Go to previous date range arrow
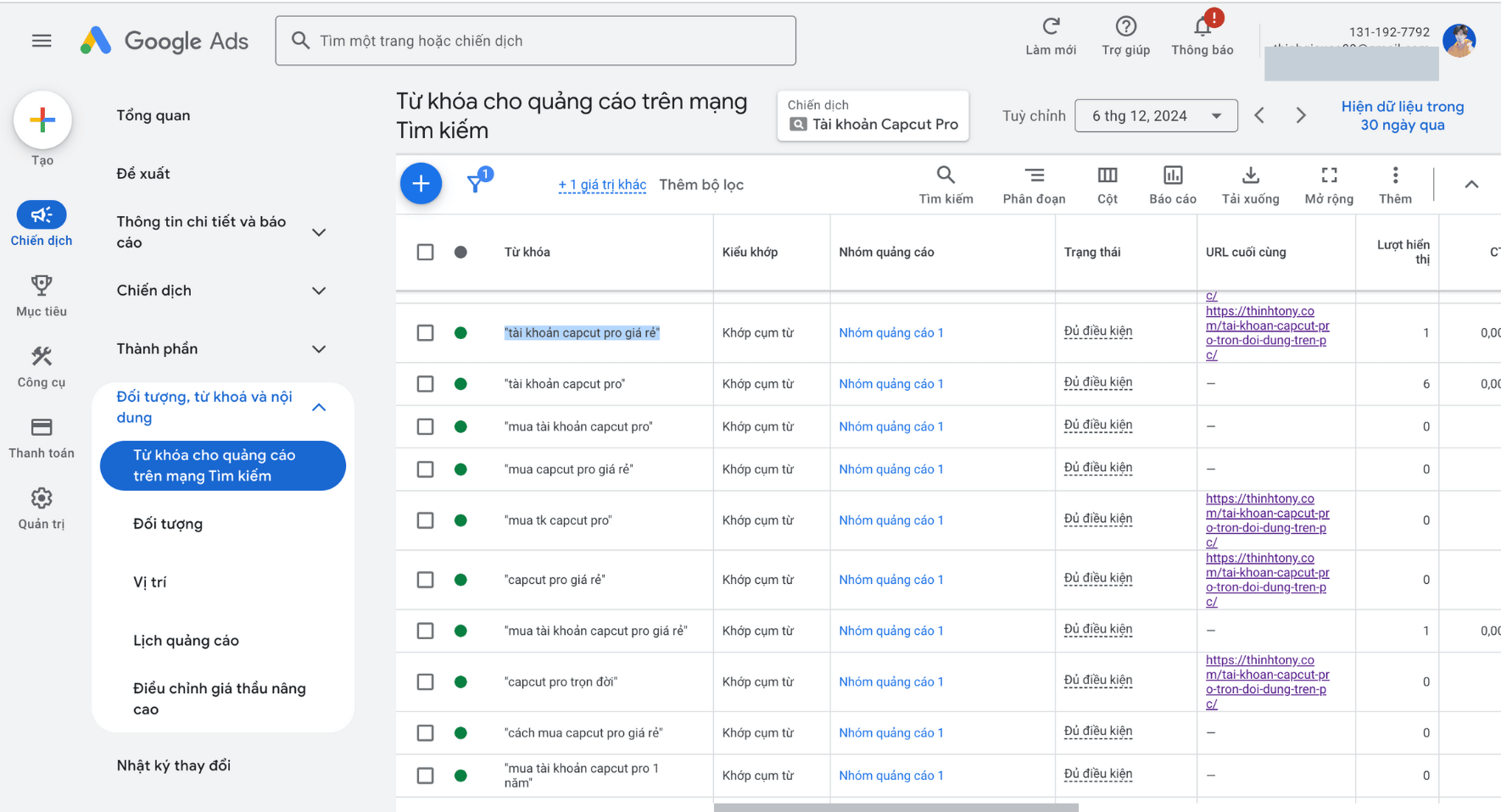Screen dimensions: 1501x812 click(1259, 115)
